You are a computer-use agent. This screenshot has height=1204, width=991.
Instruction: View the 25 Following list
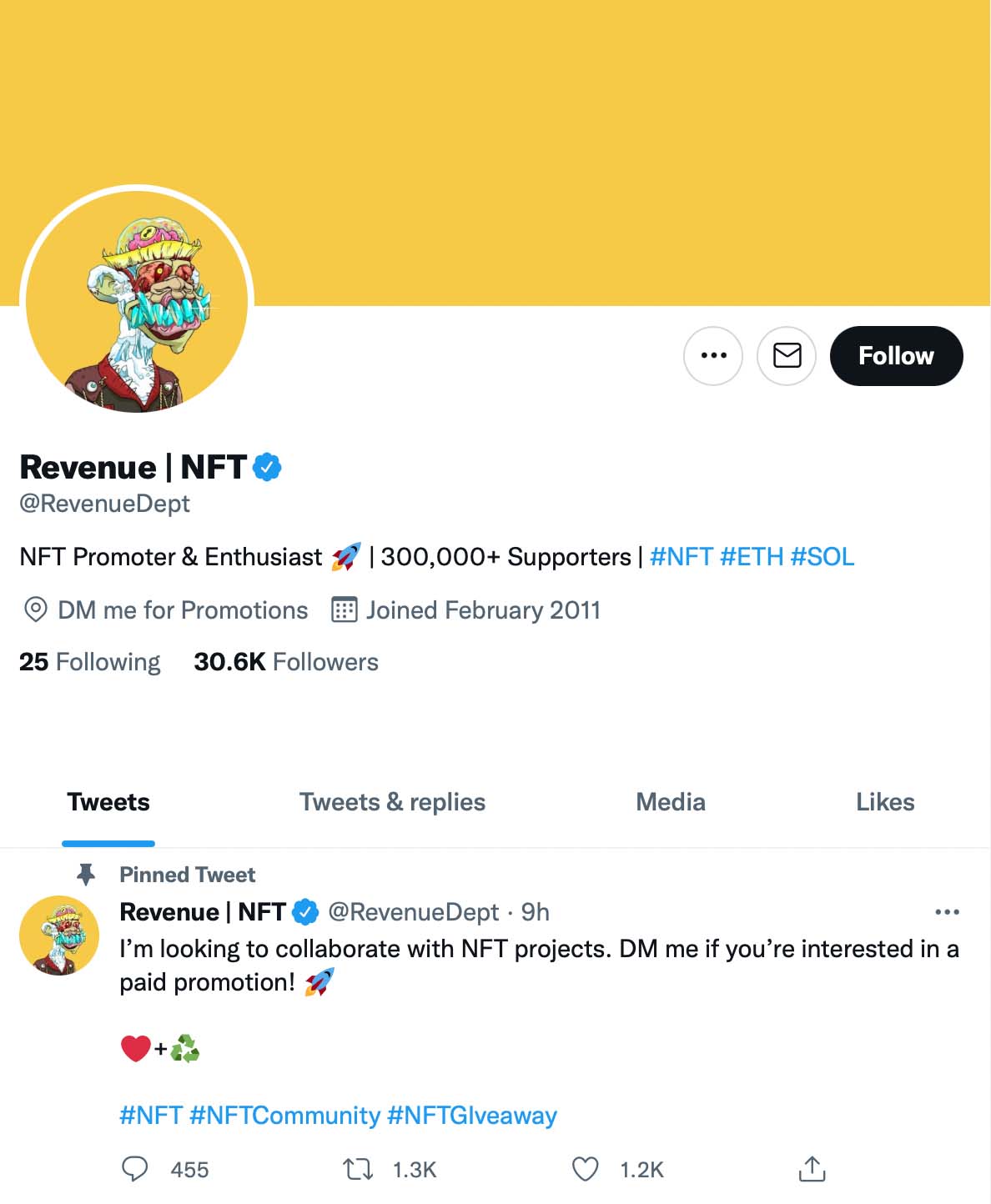(90, 662)
